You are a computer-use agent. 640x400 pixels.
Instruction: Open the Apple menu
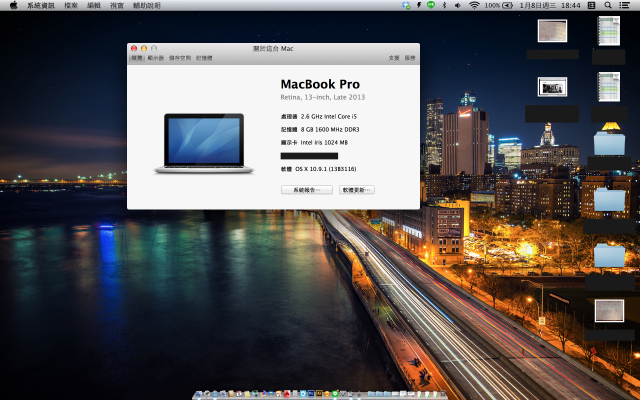13,5
